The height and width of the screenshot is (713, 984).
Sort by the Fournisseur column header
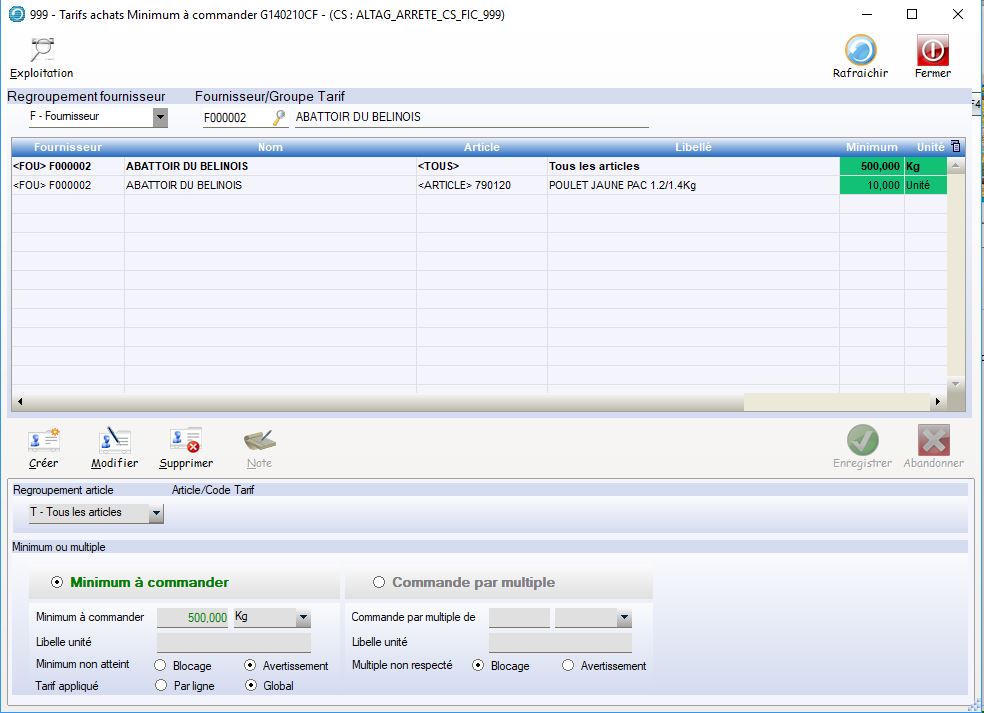coord(68,147)
